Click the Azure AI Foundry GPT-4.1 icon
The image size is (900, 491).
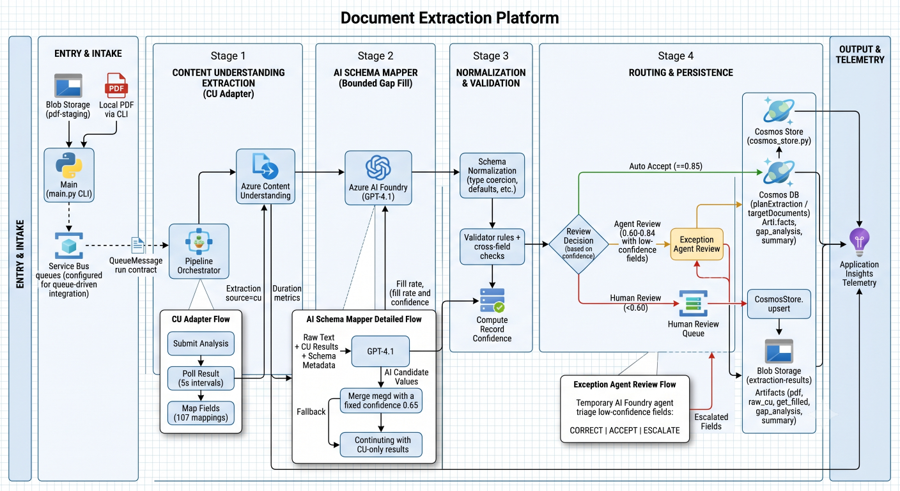pos(378,168)
